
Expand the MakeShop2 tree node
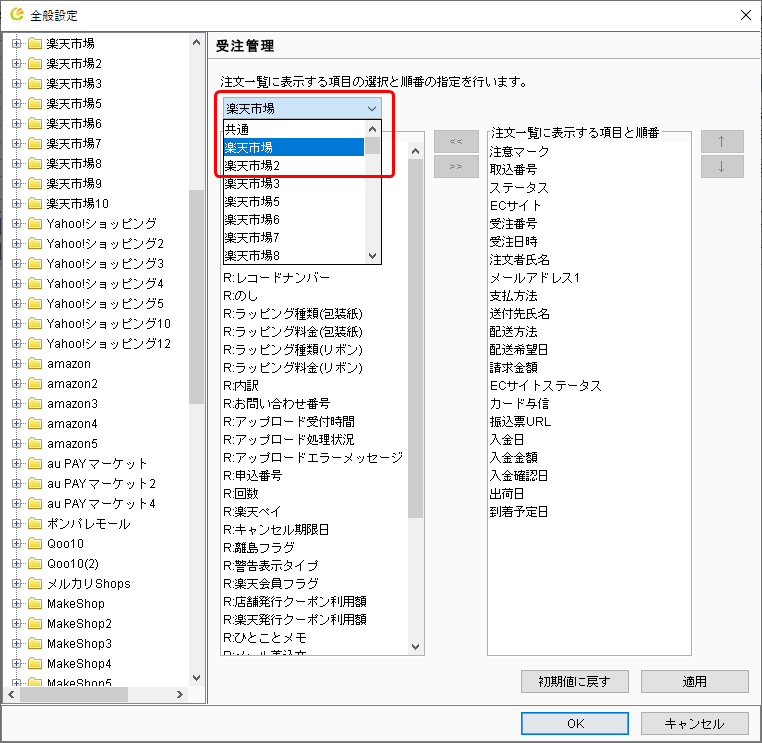click(x=17, y=623)
